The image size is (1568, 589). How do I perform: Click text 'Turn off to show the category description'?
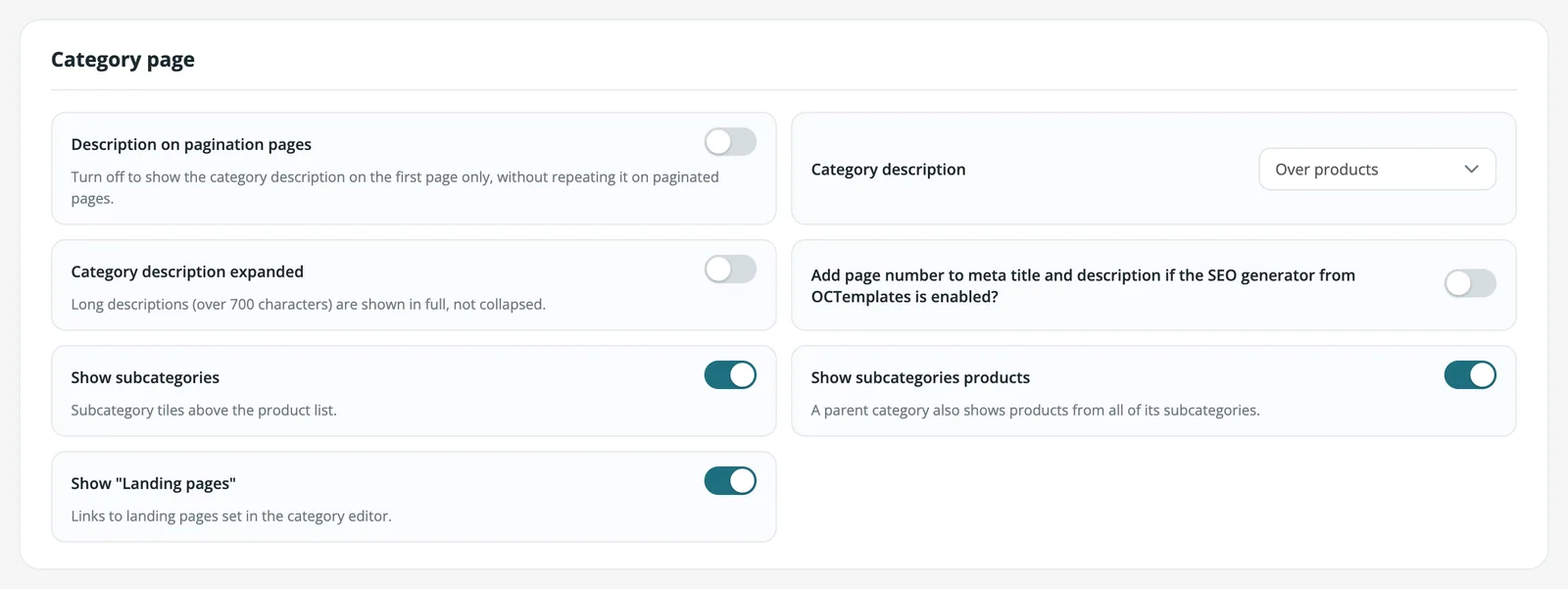[x=395, y=187]
